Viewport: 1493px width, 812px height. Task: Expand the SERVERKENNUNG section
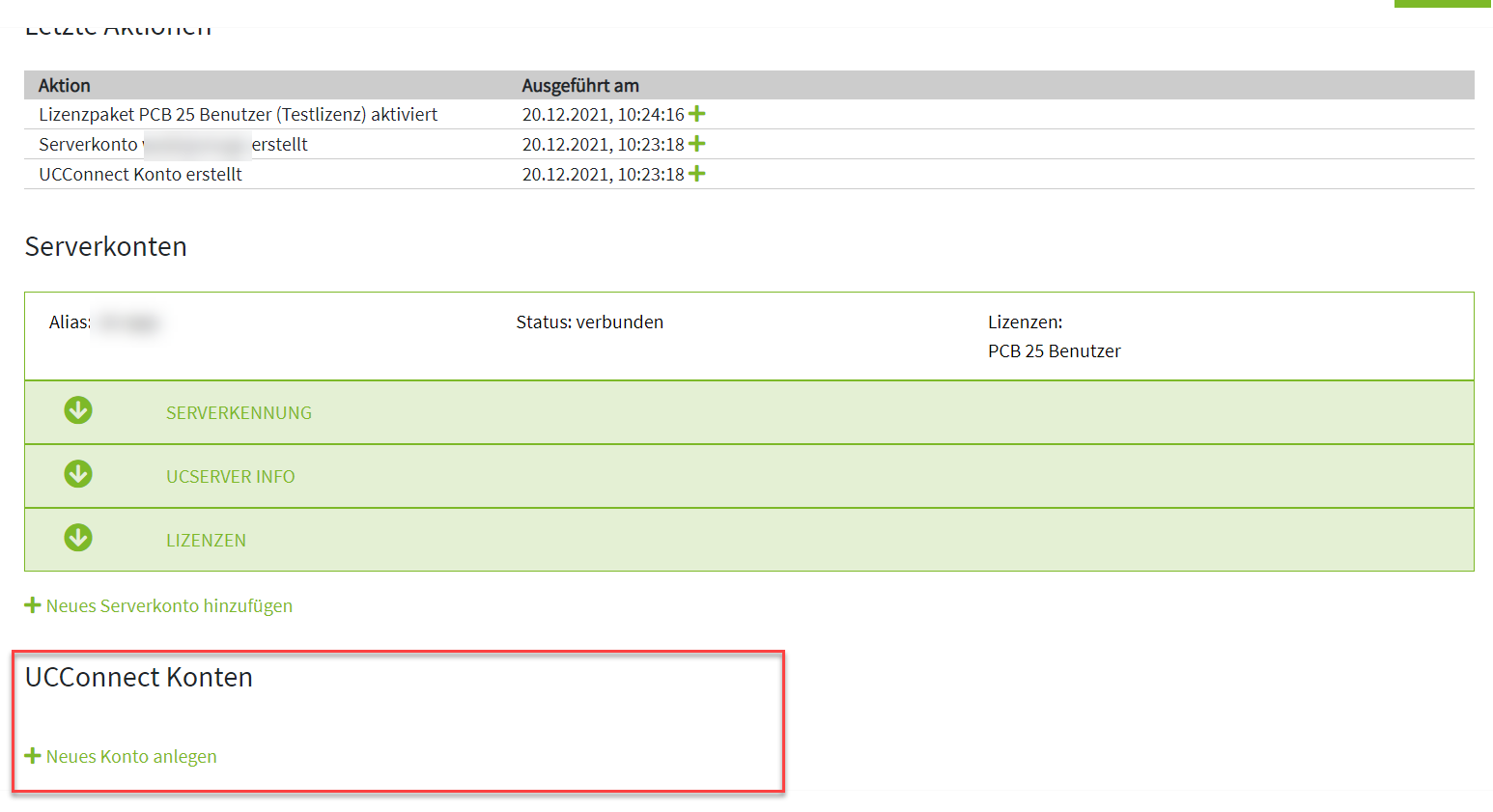point(239,413)
